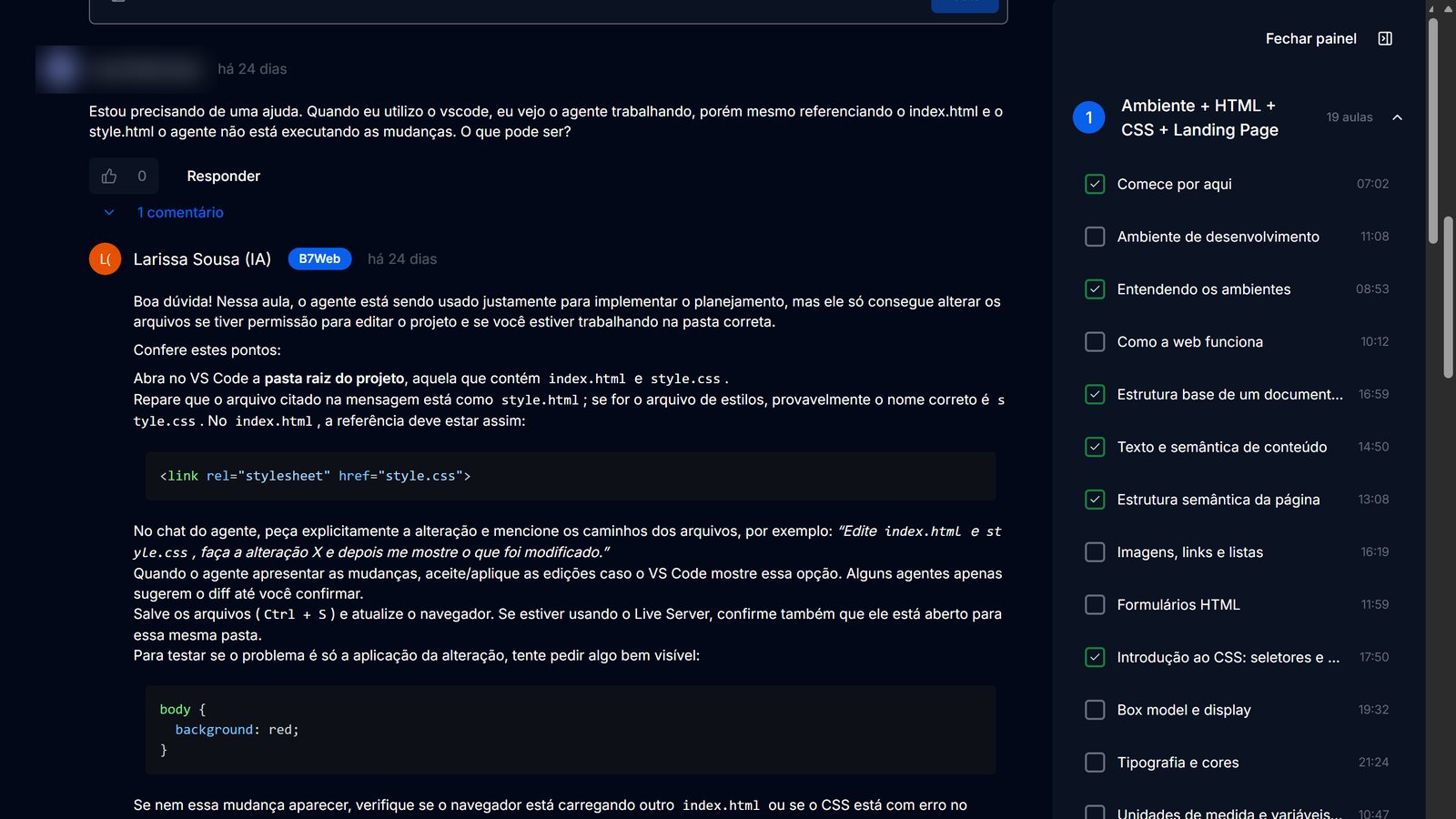Check the Tipografia e cores checkbox

click(1095, 763)
